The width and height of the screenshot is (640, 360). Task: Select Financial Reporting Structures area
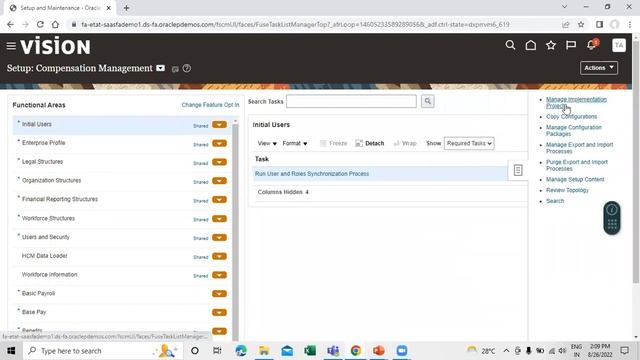(60, 199)
